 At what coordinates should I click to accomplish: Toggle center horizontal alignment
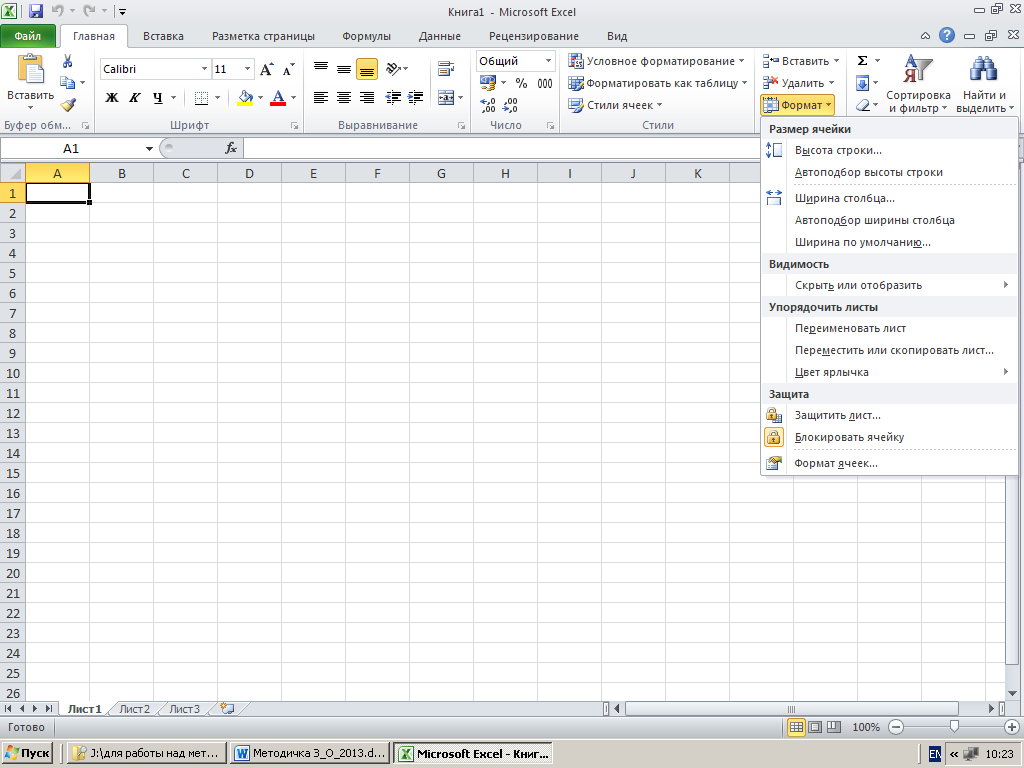coord(344,98)
